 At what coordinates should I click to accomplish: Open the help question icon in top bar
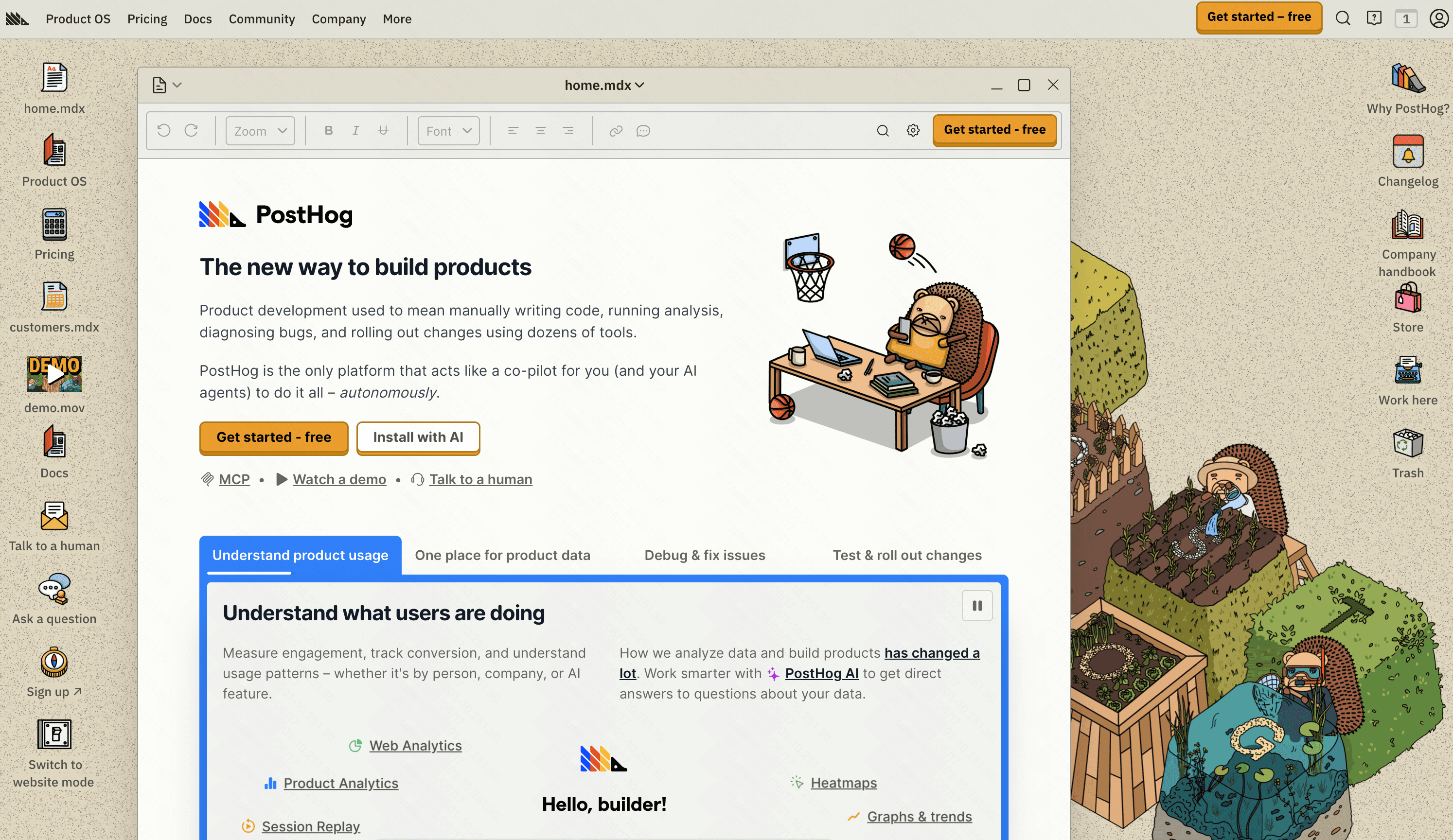[1374, 18]
